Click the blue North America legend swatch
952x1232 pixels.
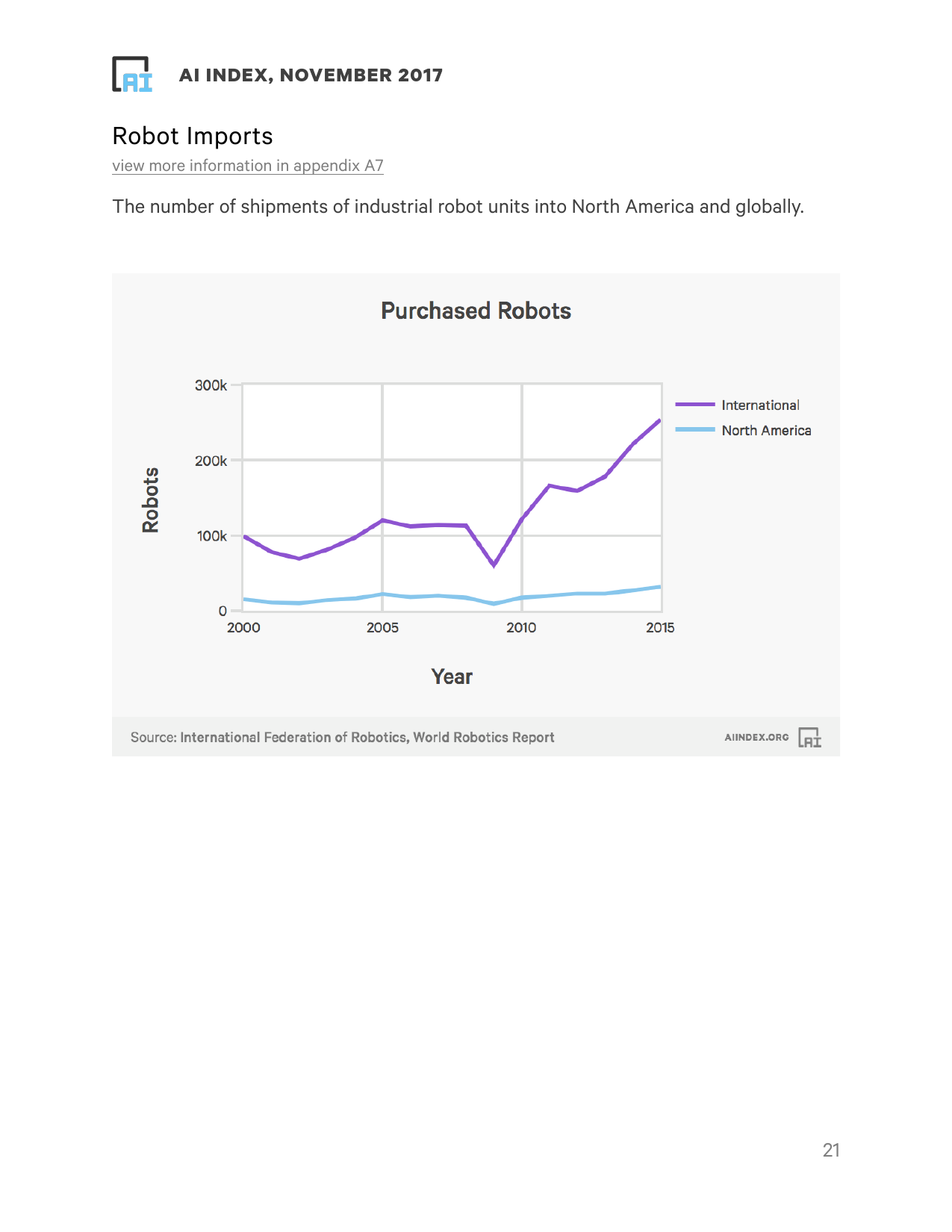694,430
